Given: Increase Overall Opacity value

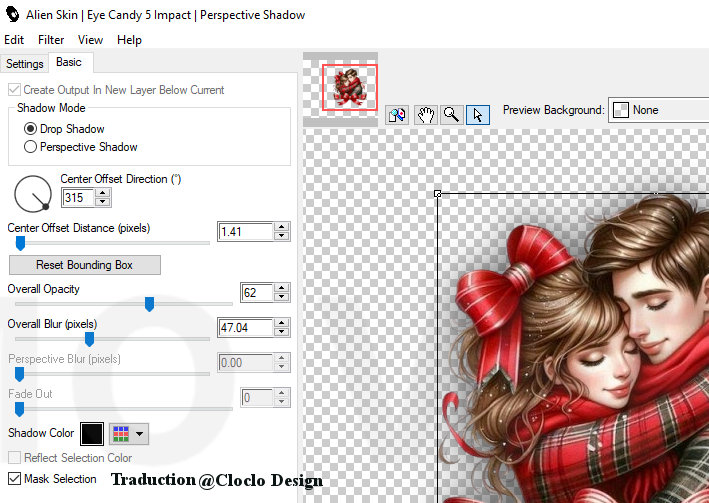Looking at the screenshot, I should tap(282, 288).
